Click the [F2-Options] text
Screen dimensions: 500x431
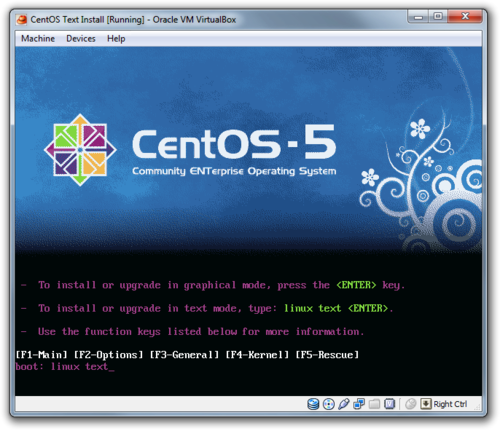[108, 355]
